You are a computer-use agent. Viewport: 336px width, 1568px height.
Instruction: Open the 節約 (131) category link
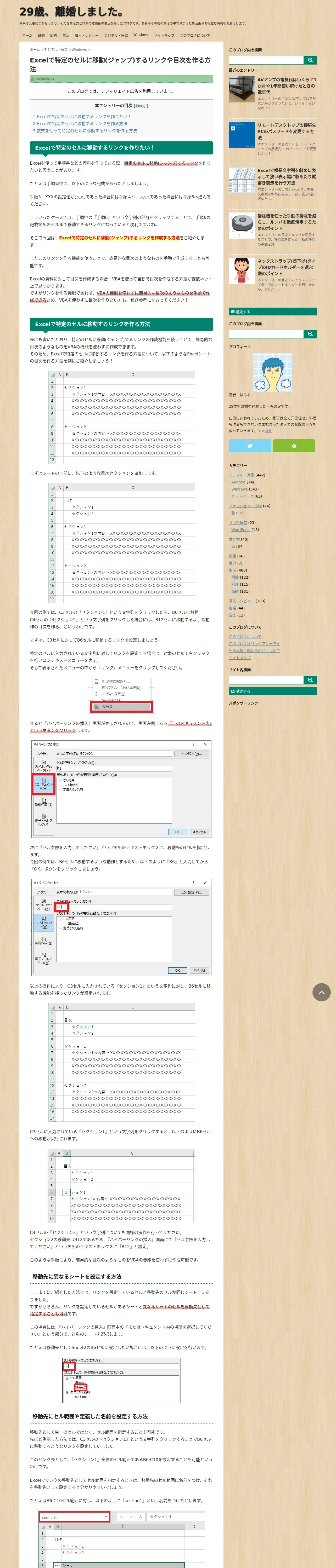pos(235,592)
